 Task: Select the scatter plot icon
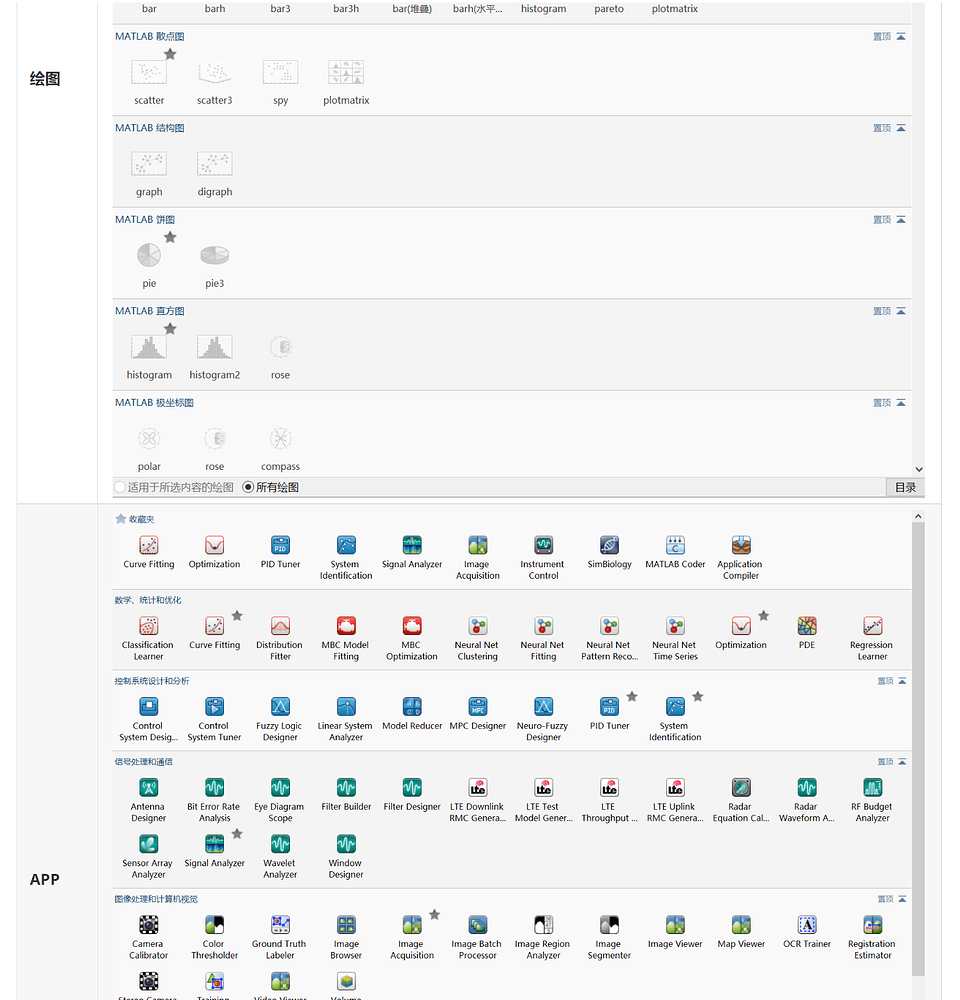tap(148, 72)
